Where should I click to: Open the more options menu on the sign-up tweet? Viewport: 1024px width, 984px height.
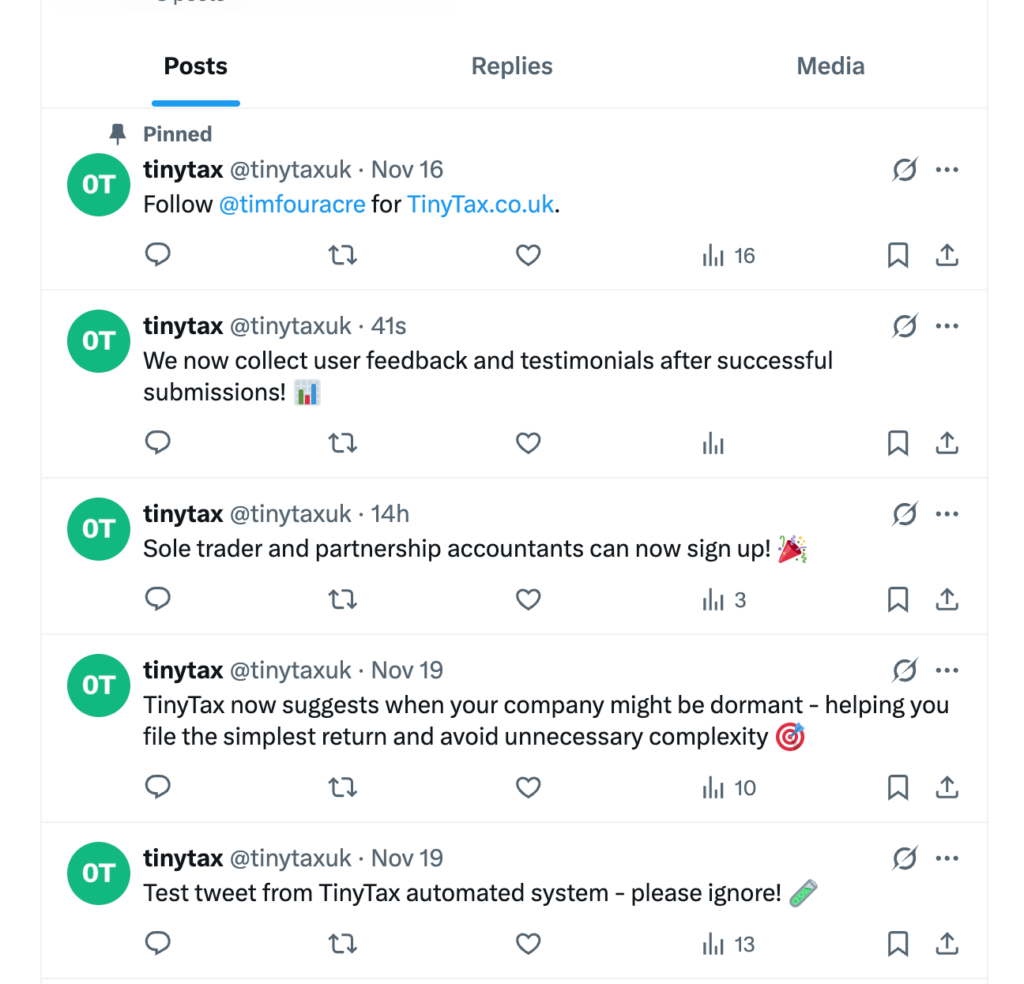(x=947, y=513)
